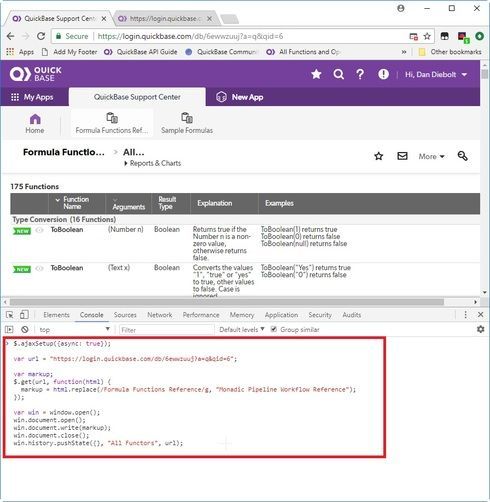Click the horizontal scrollbar right arrow
Image resolution: width=490 pixels, height=502 pixels.
coord(475,302)
